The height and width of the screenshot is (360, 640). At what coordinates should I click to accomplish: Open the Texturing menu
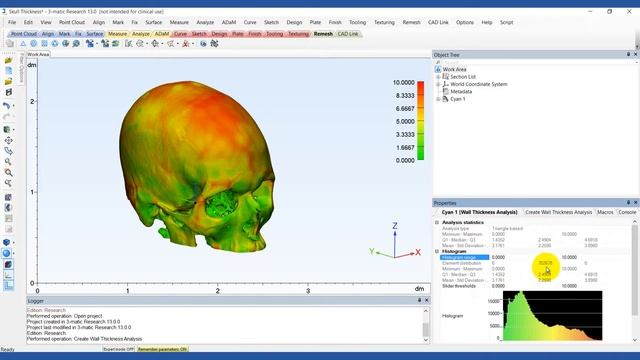point(384,22)
